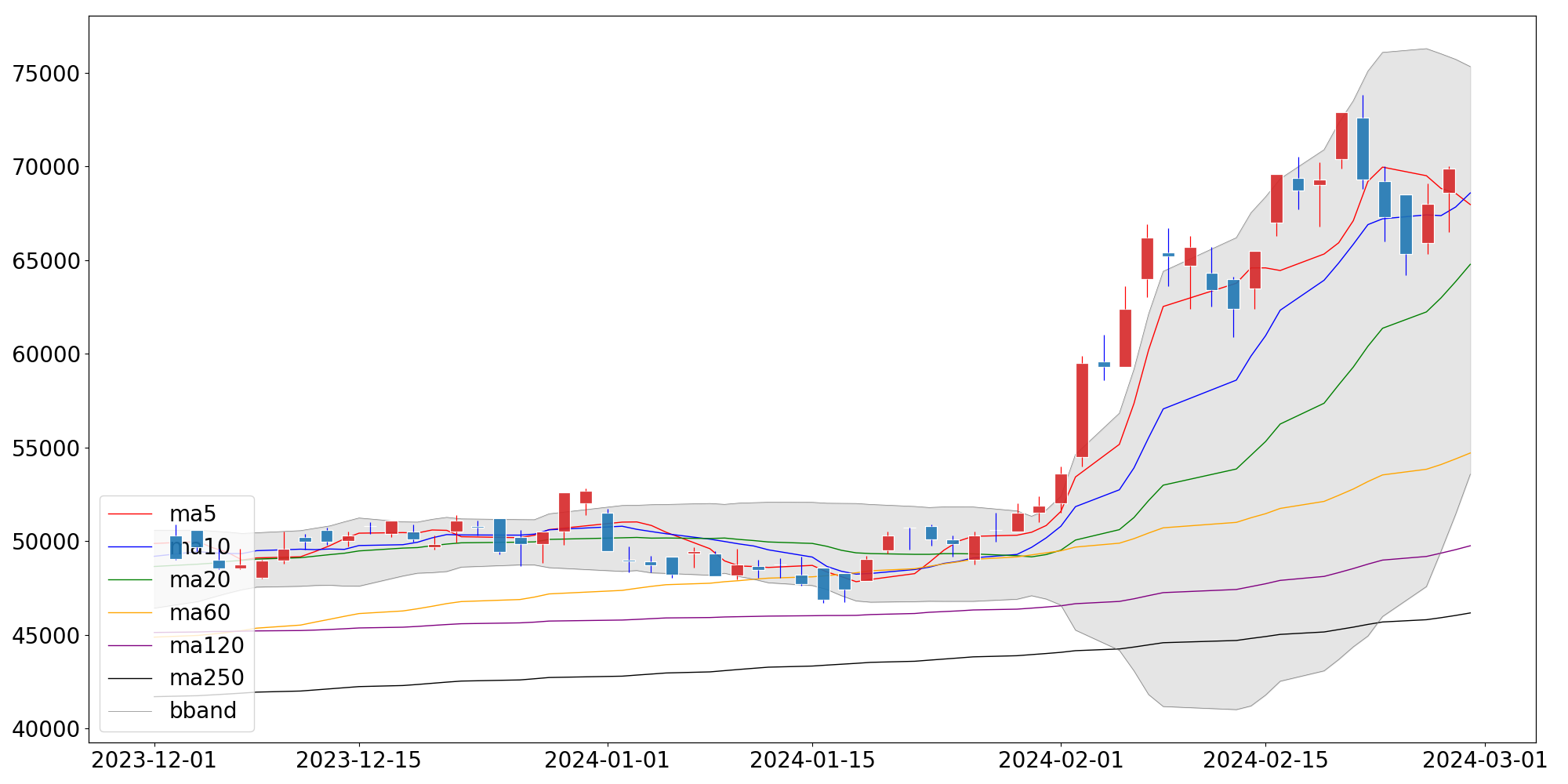
Task: Click the ma120 legend label
Action: [x=207, y=646]
